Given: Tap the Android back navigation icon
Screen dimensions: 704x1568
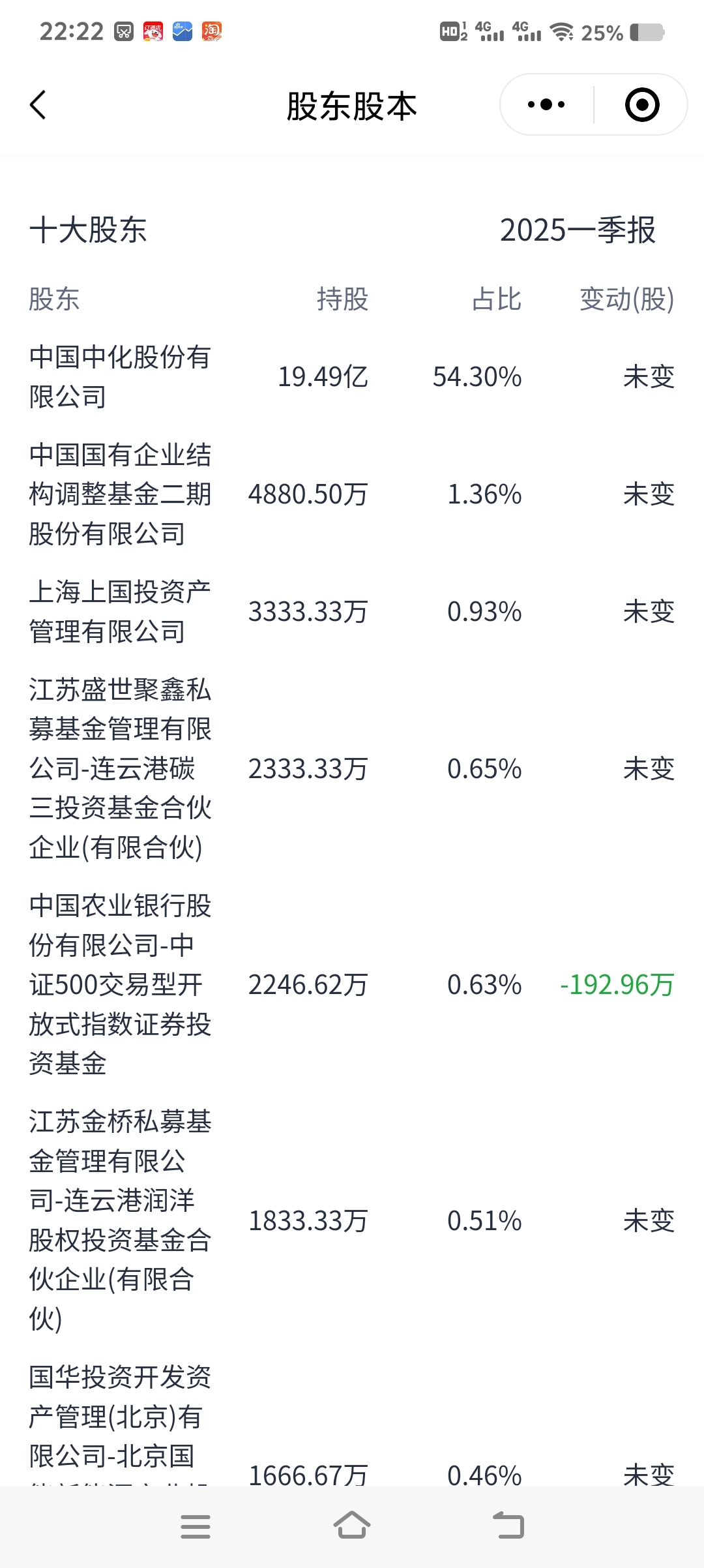Looking at the screenshot, I should point(508,1526).
